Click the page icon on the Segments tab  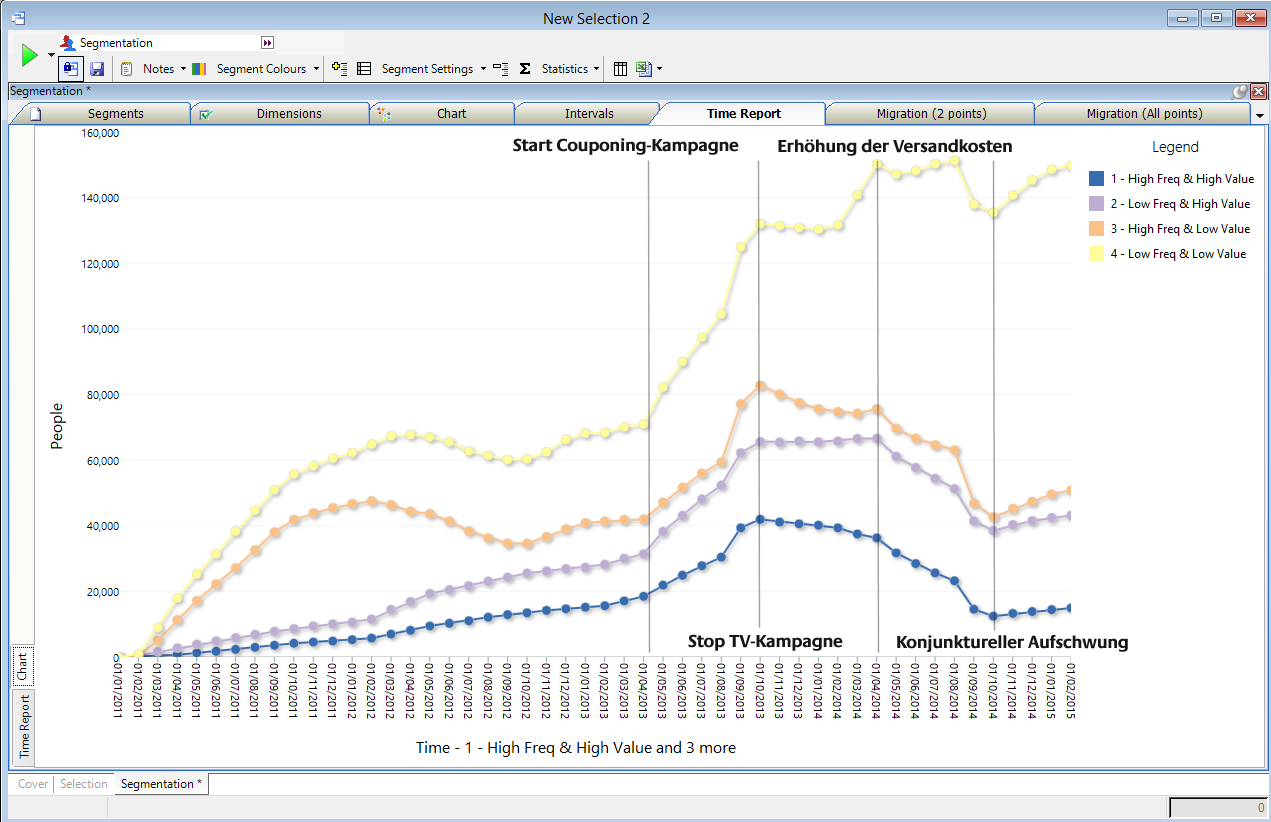click(x=35, y=113)
